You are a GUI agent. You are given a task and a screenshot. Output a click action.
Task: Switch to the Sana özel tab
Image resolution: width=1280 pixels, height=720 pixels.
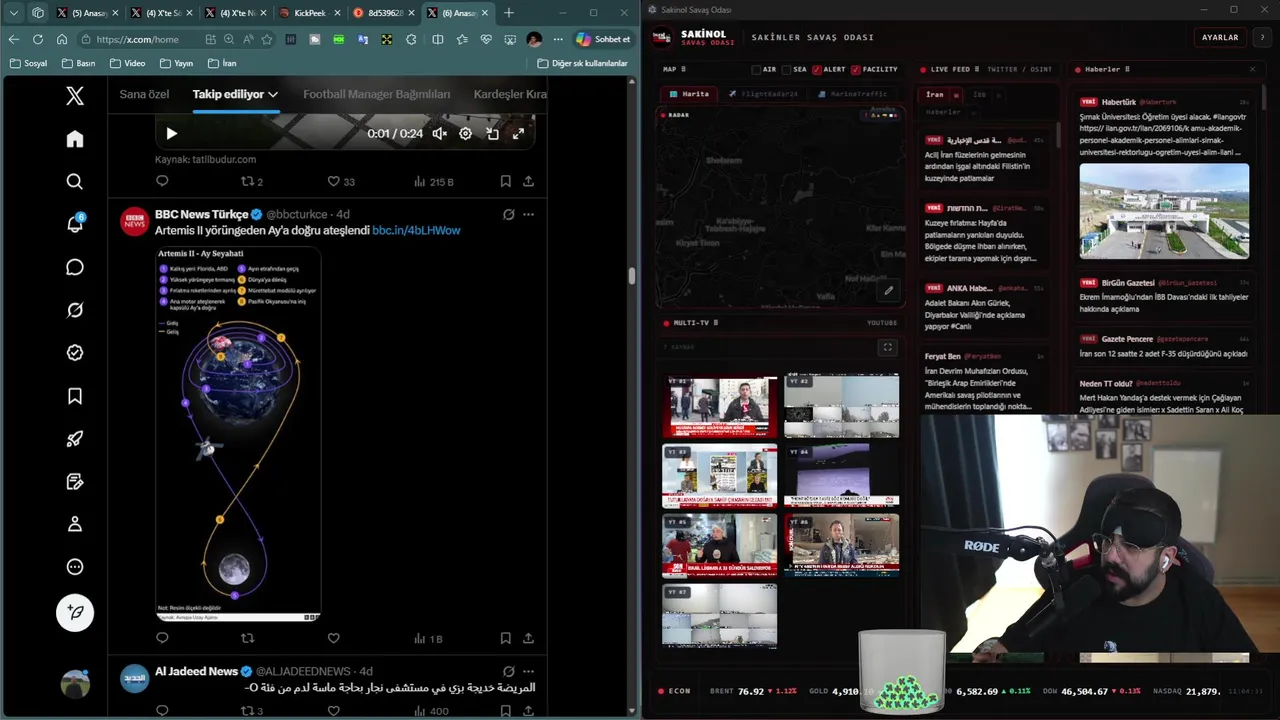(x=144, y=94)
